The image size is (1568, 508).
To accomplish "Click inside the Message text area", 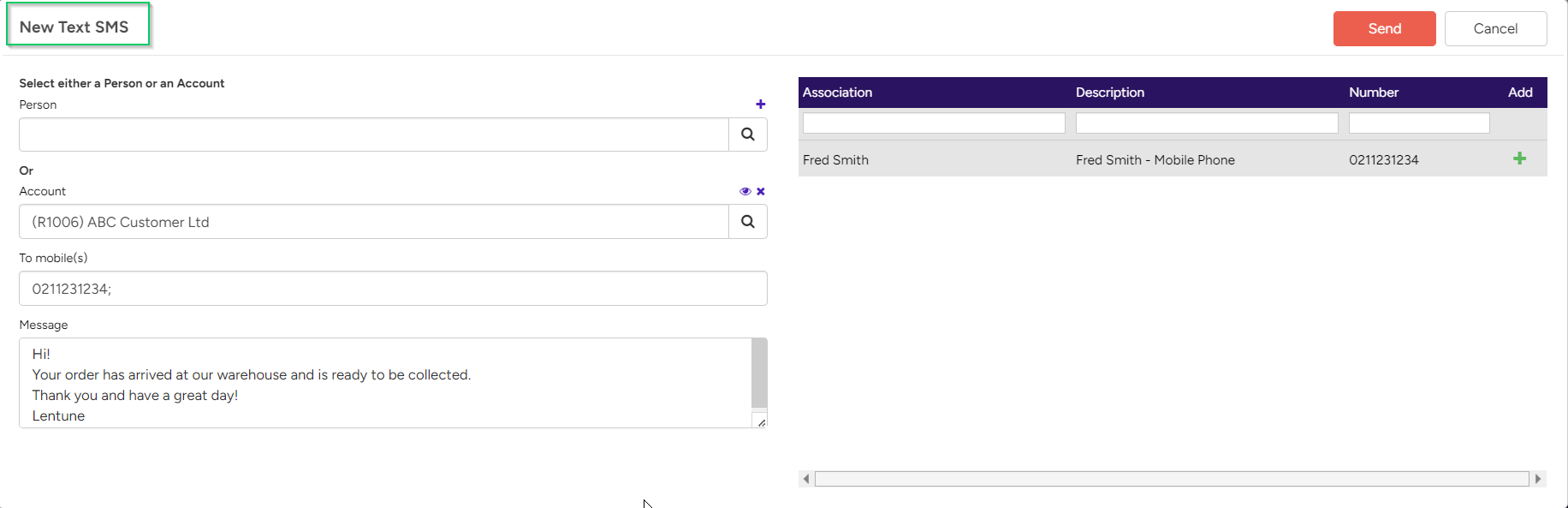I will [385, 383].
